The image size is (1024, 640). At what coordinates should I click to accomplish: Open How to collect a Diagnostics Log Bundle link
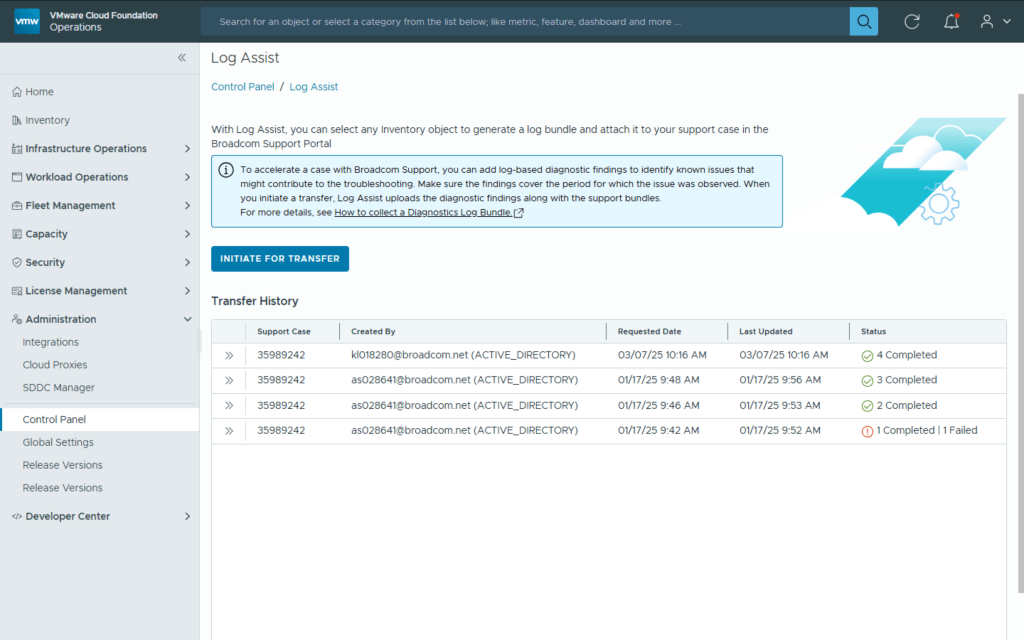pos(423,212)
